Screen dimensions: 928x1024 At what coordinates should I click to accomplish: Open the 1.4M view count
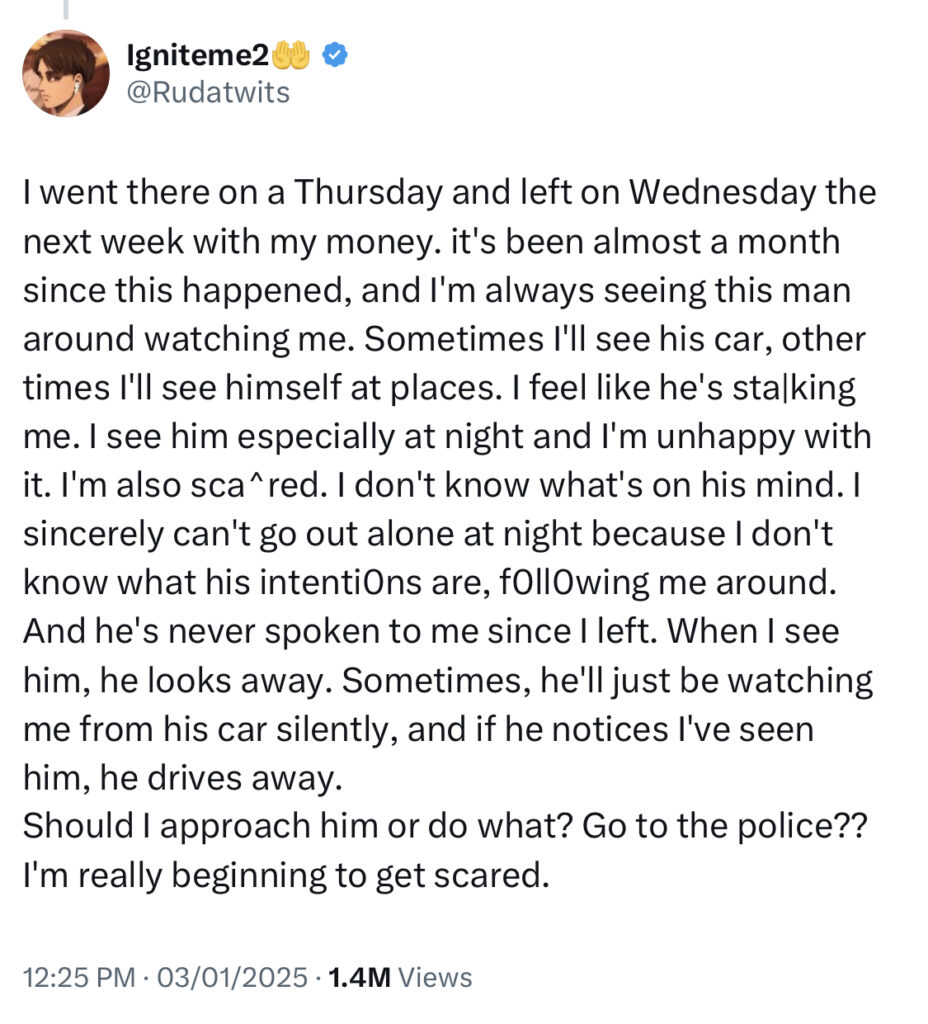tap(359, 978)
